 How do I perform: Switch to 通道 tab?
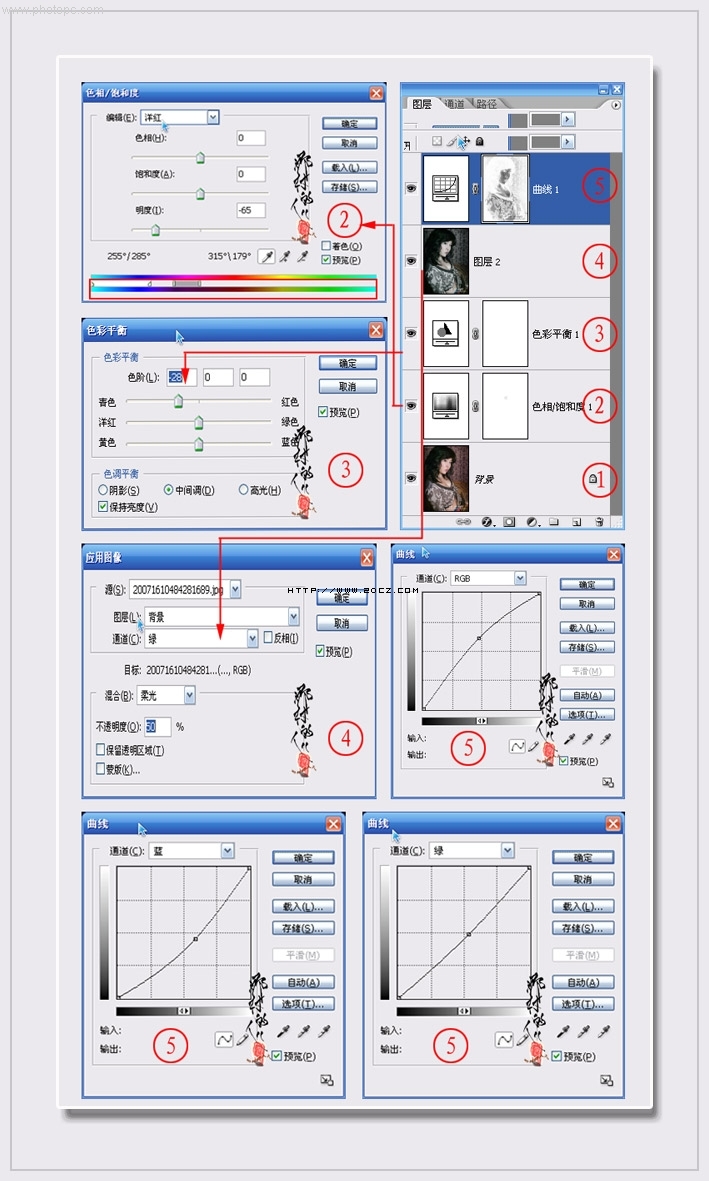454,104
